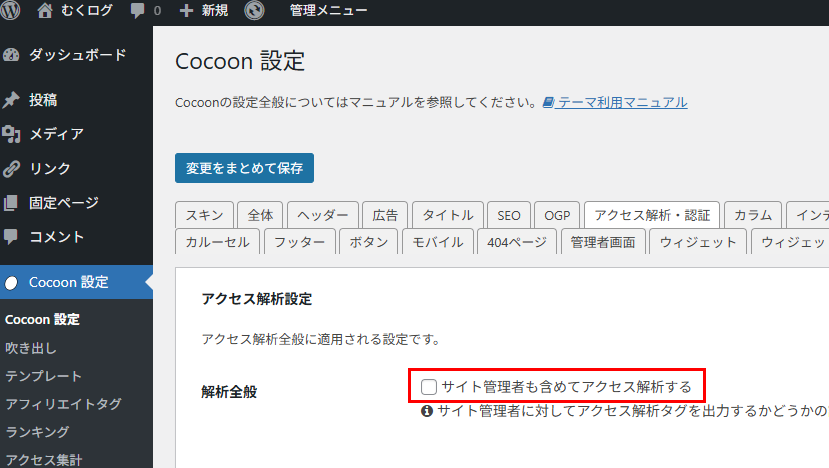Switch to the 404ページ tab
Viewport: 829px width, 468px height.
coord(517,242)
